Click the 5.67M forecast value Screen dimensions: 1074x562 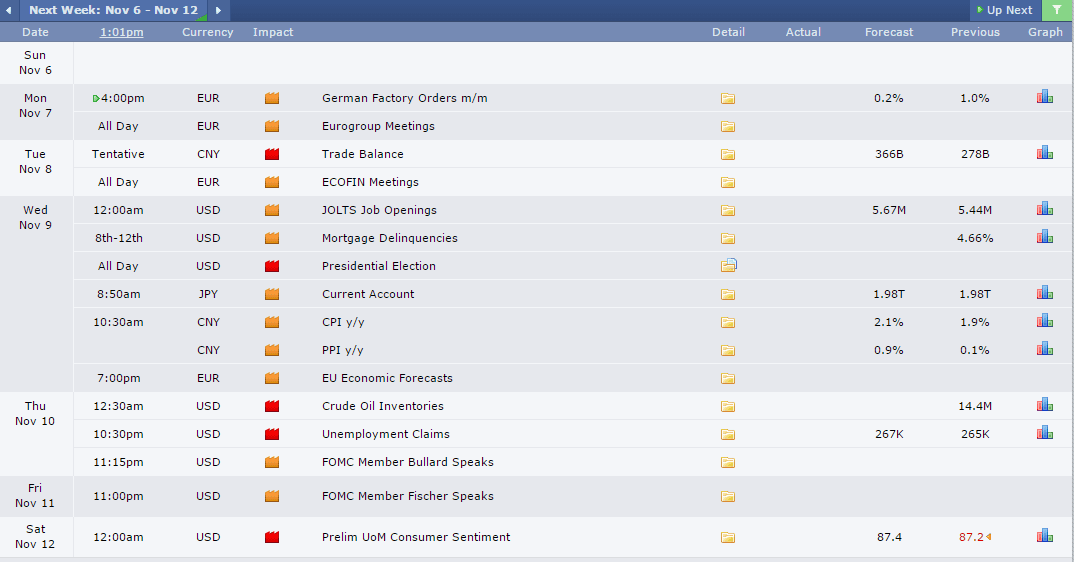click(889, 210)
